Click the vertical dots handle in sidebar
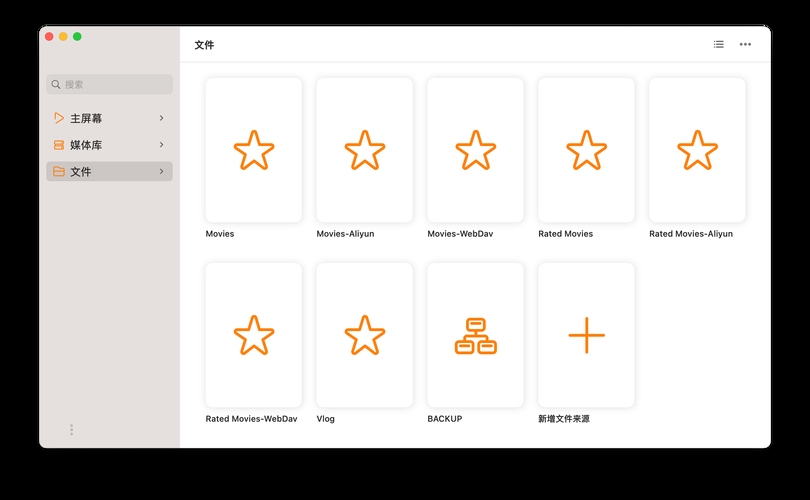This screenshot has height=500, width=810. [x=71, y=430]
